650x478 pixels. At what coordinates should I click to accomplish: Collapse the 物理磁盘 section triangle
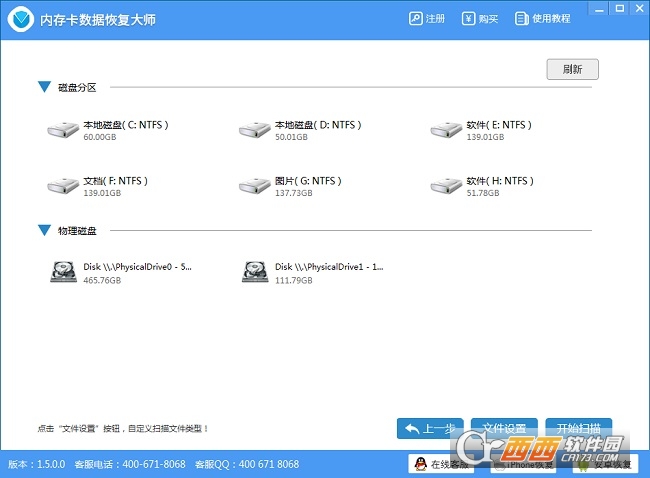44,231
